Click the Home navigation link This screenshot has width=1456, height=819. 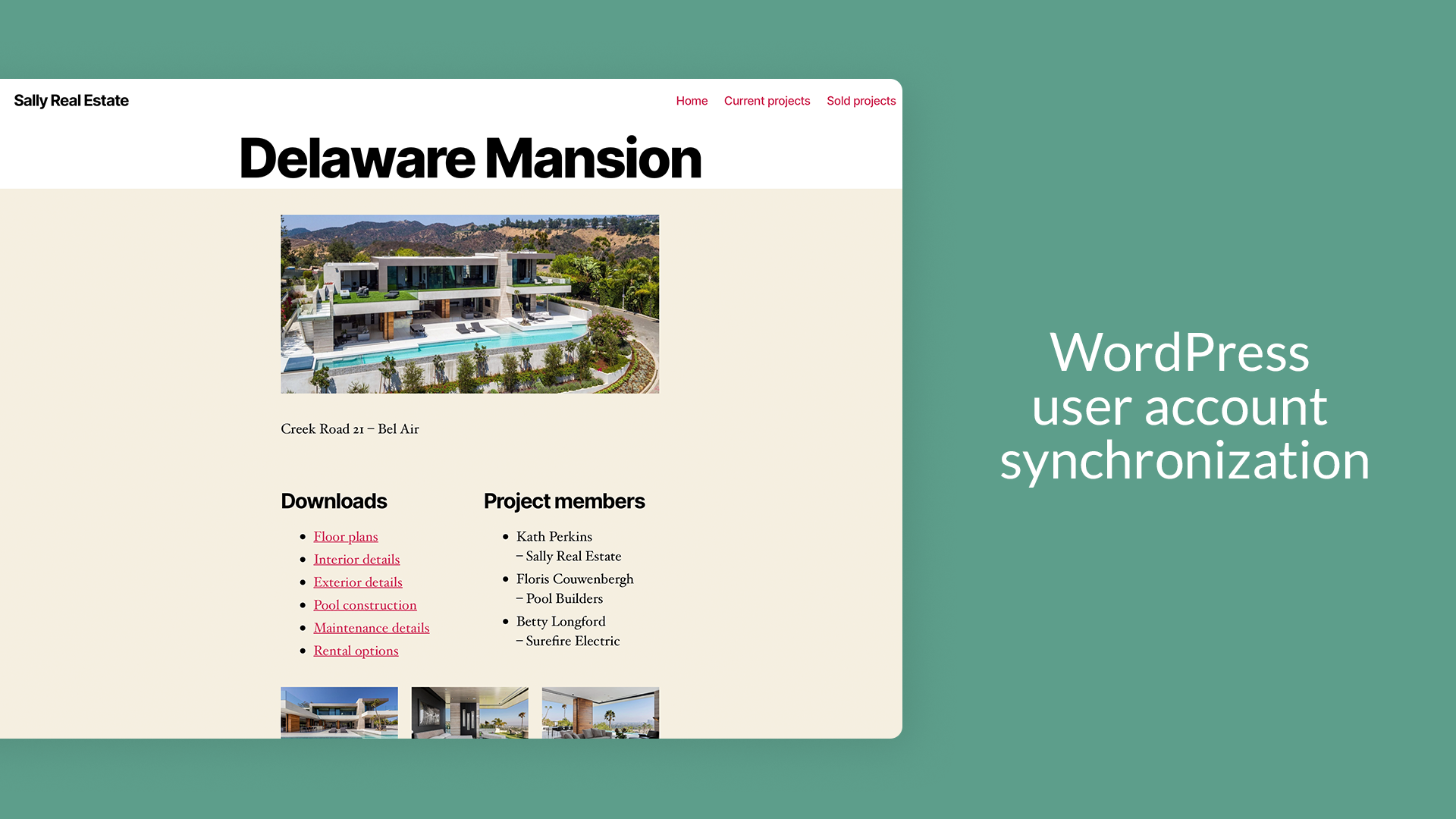pos(691,100)
